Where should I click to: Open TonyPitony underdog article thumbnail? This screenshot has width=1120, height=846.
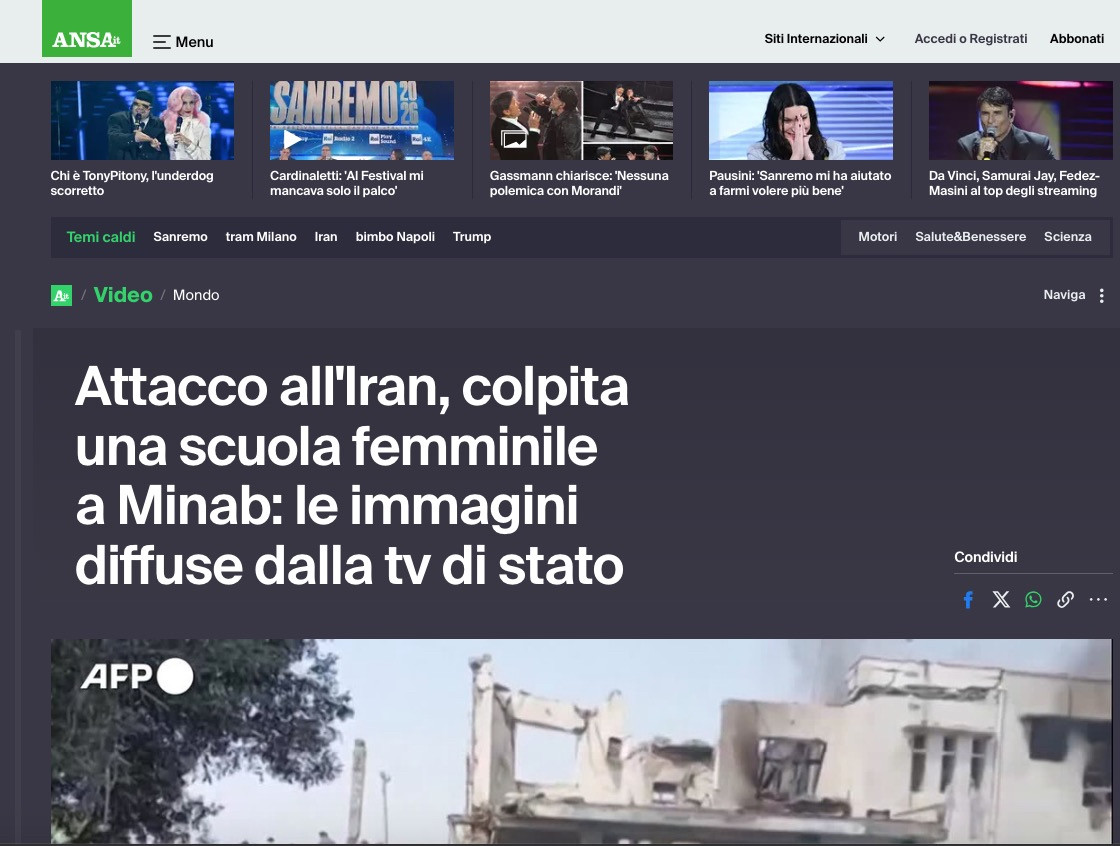point(142,120)
